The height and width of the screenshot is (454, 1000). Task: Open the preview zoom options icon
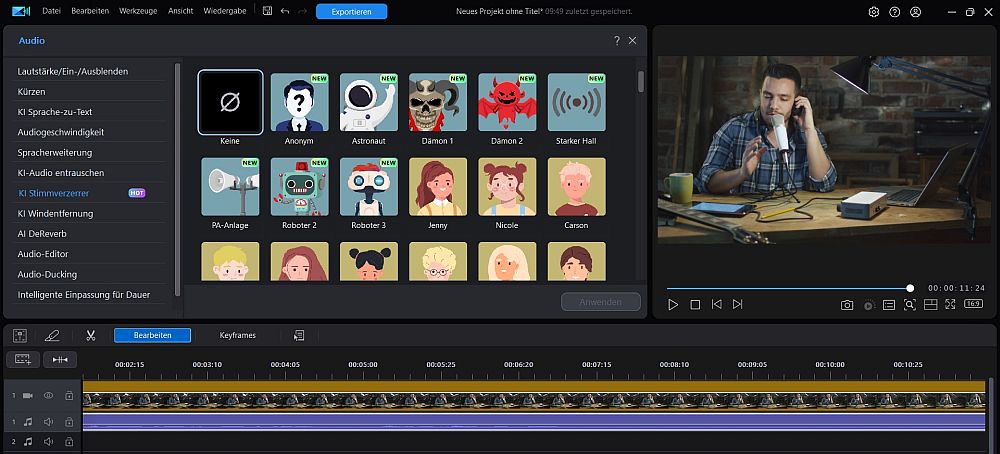[x=910, y=304]
